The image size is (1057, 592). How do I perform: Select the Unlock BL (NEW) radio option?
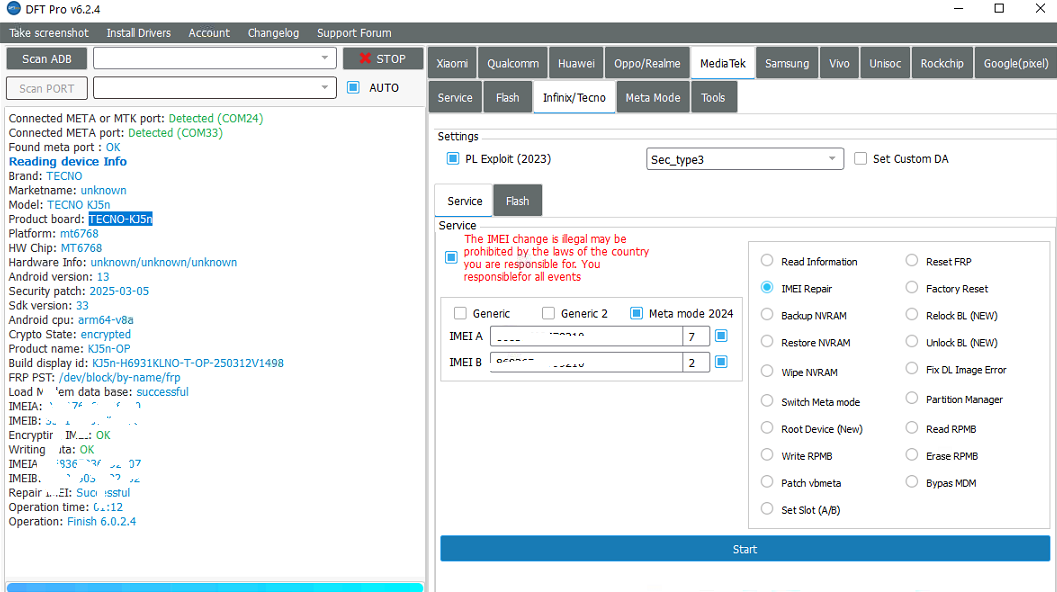click(911, 341)
